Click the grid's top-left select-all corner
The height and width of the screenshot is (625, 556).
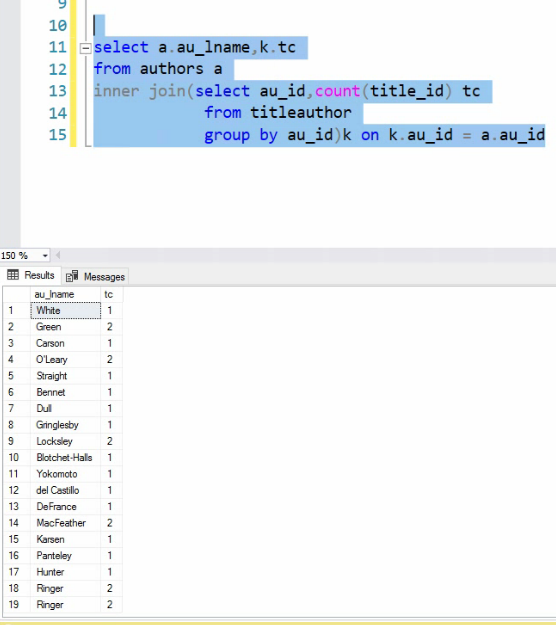(x=16, y=295)
